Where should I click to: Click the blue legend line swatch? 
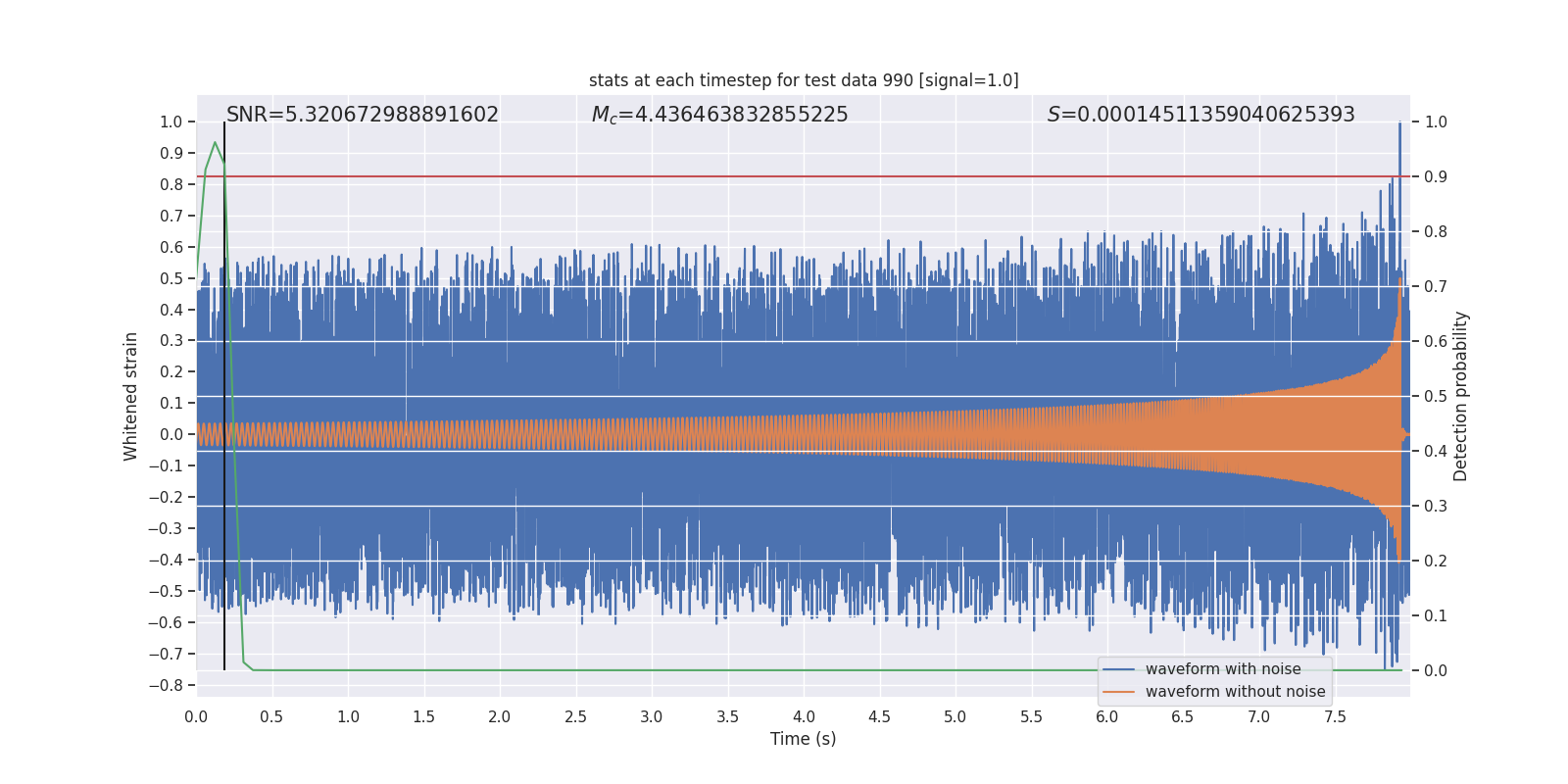tap(1118, 669)
